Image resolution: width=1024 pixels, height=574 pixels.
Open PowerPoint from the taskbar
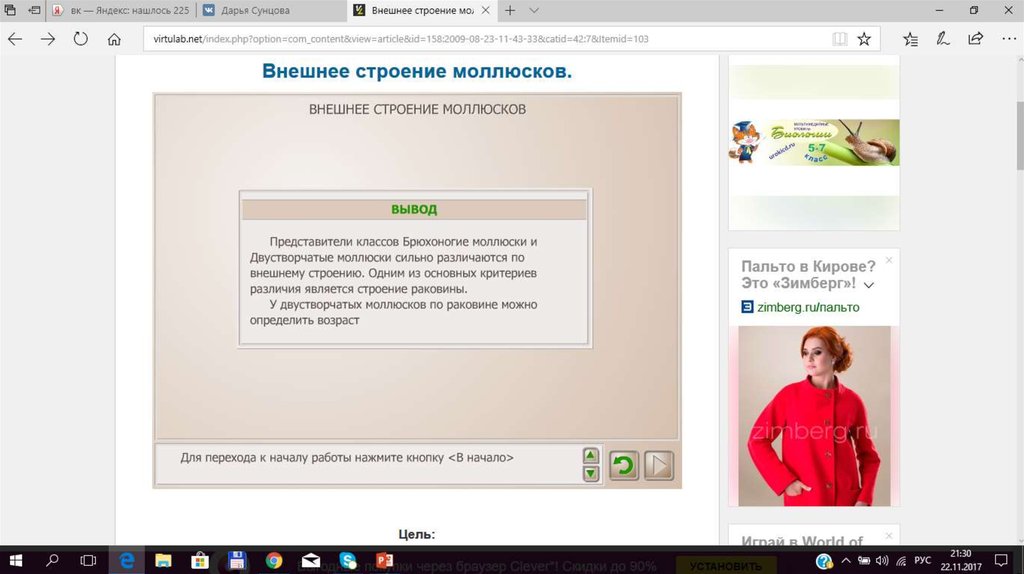pos(384,561)
